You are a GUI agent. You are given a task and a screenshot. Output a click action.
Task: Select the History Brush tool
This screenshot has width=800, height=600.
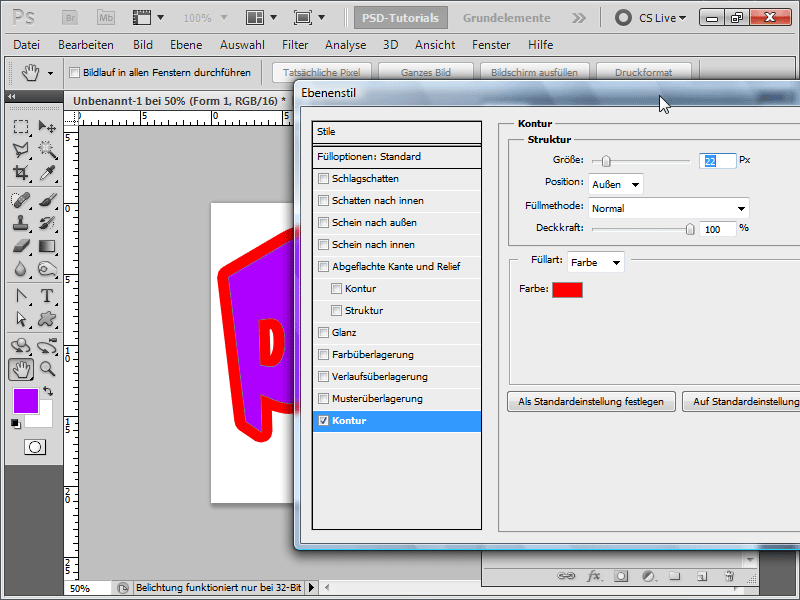click(47, 223)
